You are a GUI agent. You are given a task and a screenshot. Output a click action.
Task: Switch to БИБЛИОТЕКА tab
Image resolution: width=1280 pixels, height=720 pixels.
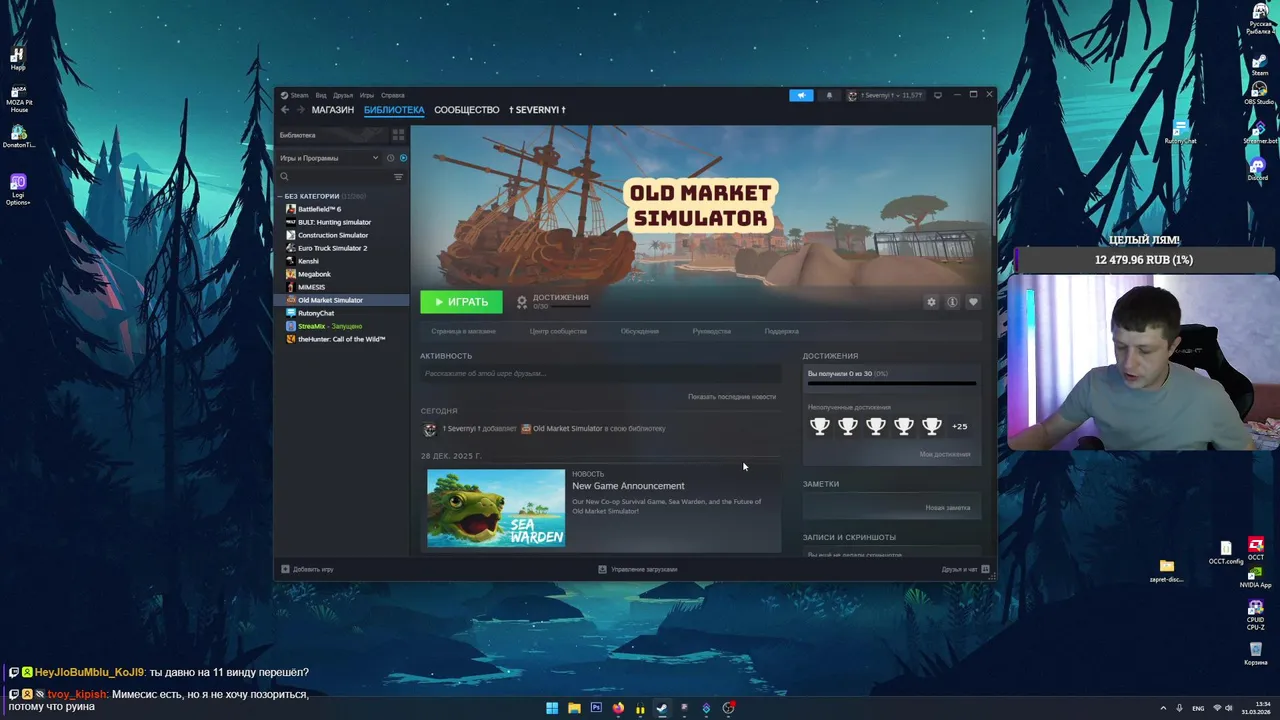click(x=394, y=110)
